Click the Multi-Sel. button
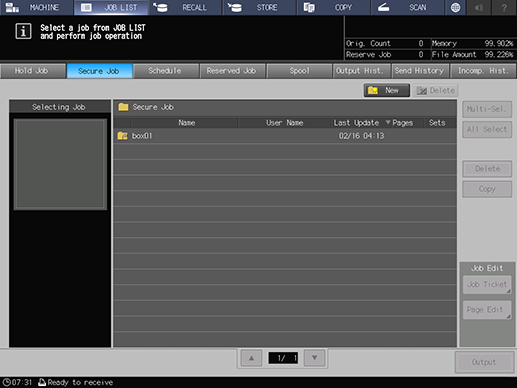Viewport: 517px width, 388px height. pos(487,109)
